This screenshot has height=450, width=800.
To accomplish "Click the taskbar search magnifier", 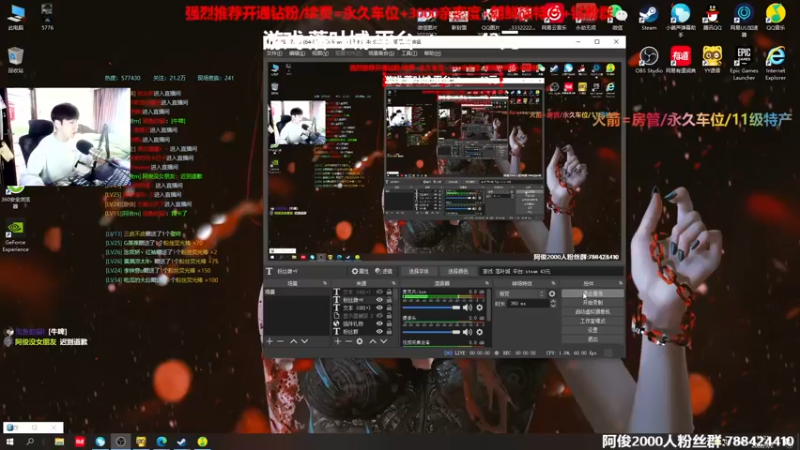I will 30,441.
